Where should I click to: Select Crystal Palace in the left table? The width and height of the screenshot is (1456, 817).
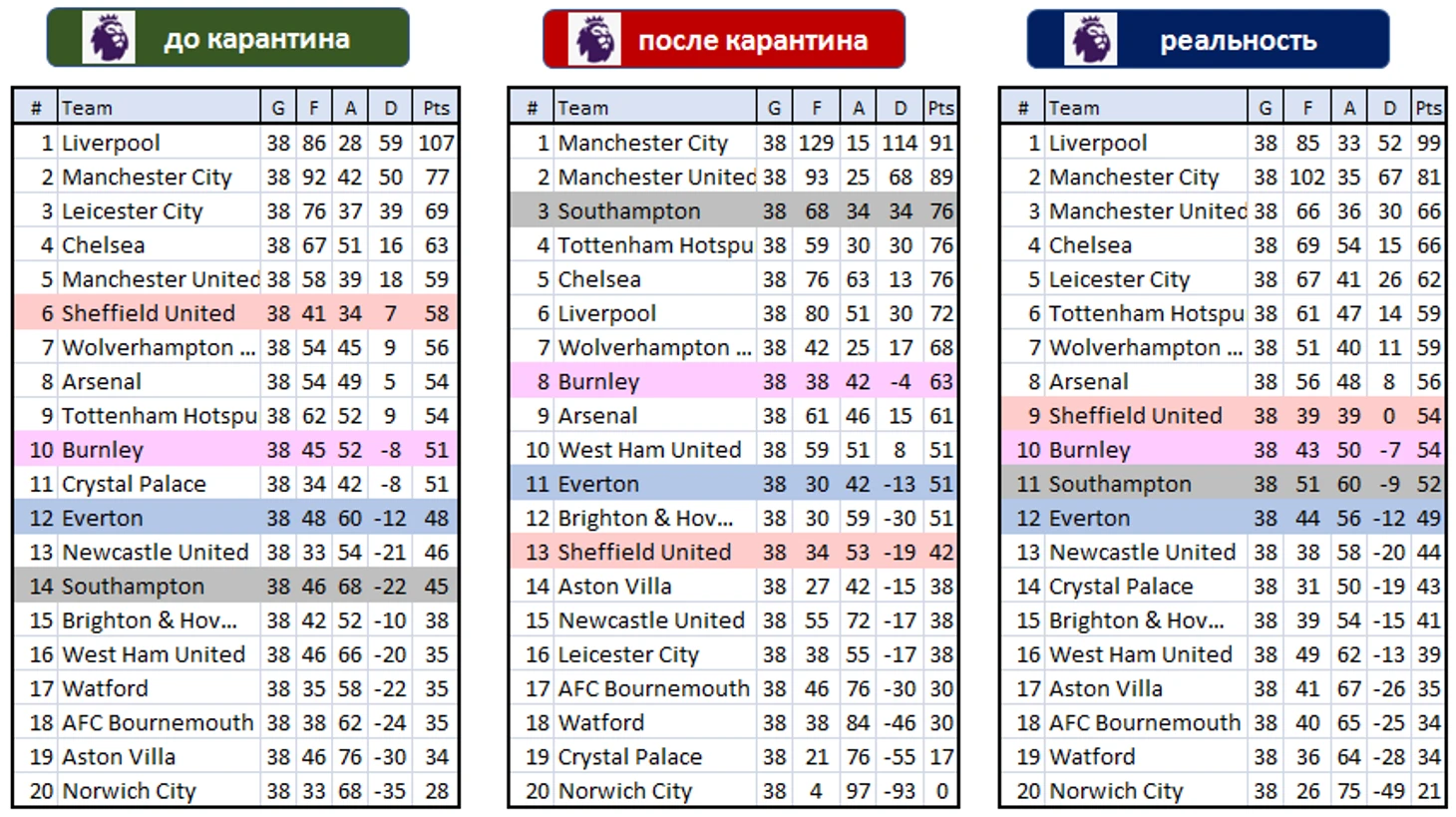[x=134, y=485]
